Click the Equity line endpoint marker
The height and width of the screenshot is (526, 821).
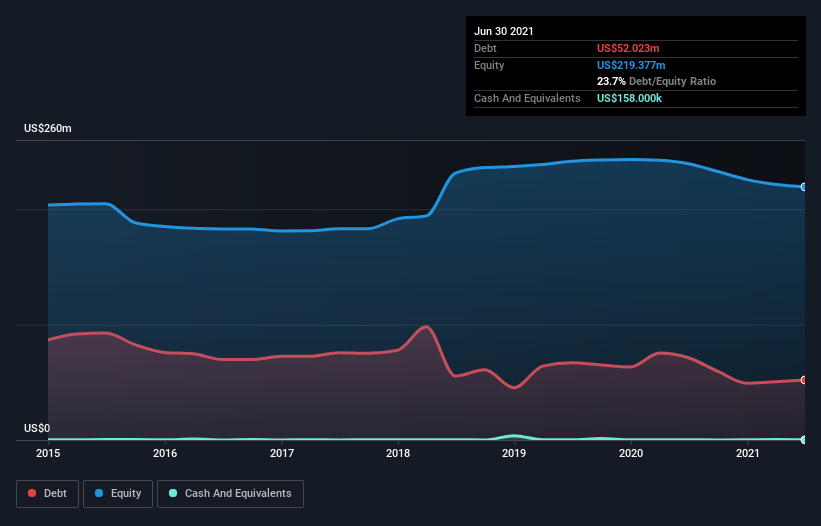pos(804,187)
